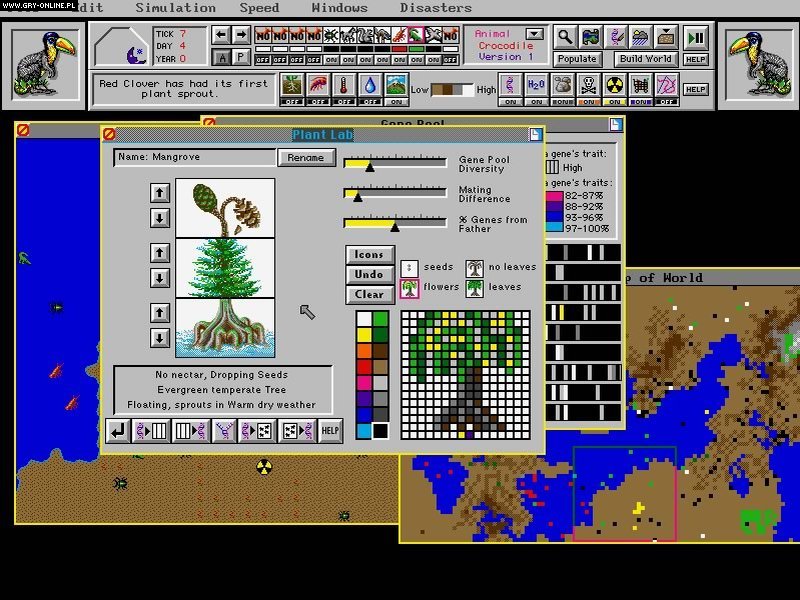Select the radiation disaster icon
Image resolution: width=800 pixels, height=600 pixels.
pos(615,86)
